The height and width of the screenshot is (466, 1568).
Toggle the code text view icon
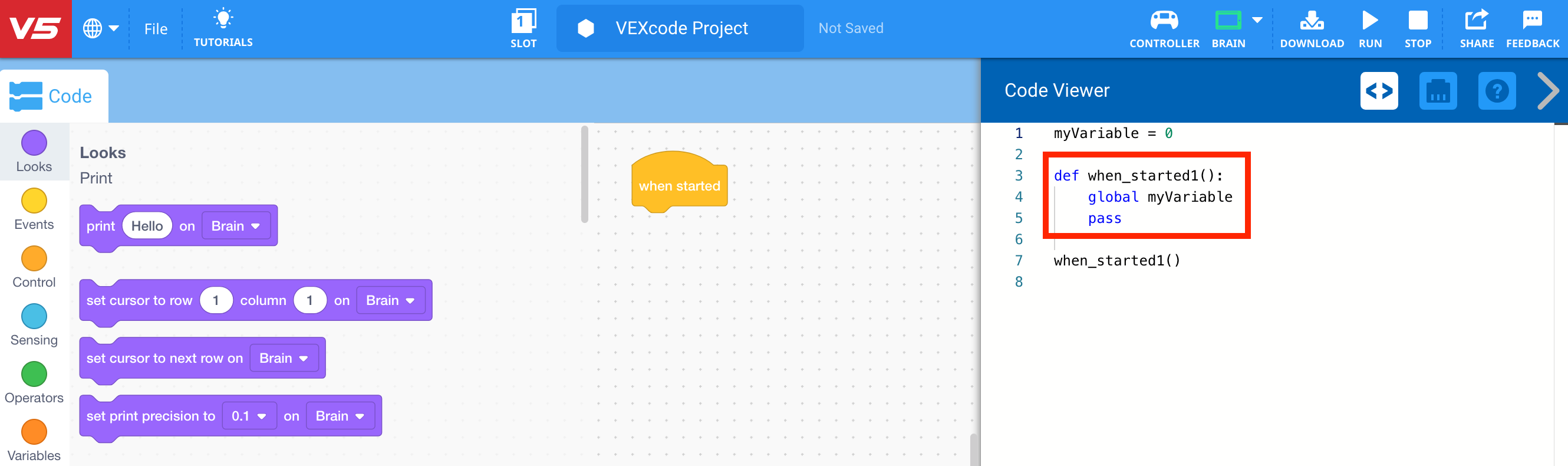[x=1379, y=91]
